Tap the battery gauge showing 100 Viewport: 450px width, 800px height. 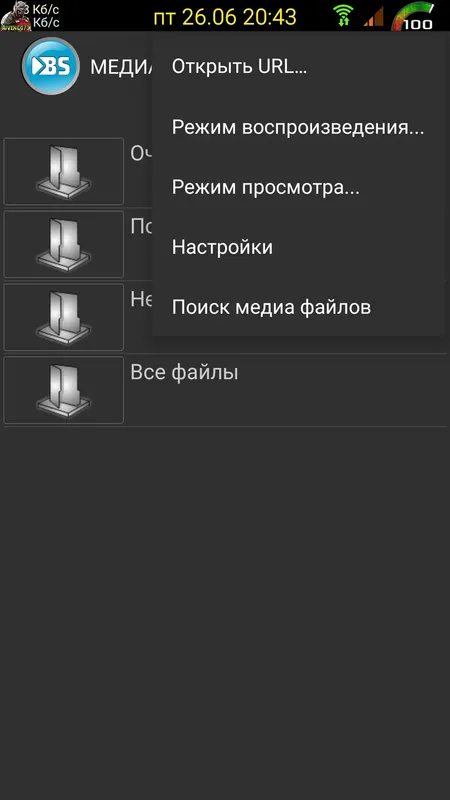(413, 16)
